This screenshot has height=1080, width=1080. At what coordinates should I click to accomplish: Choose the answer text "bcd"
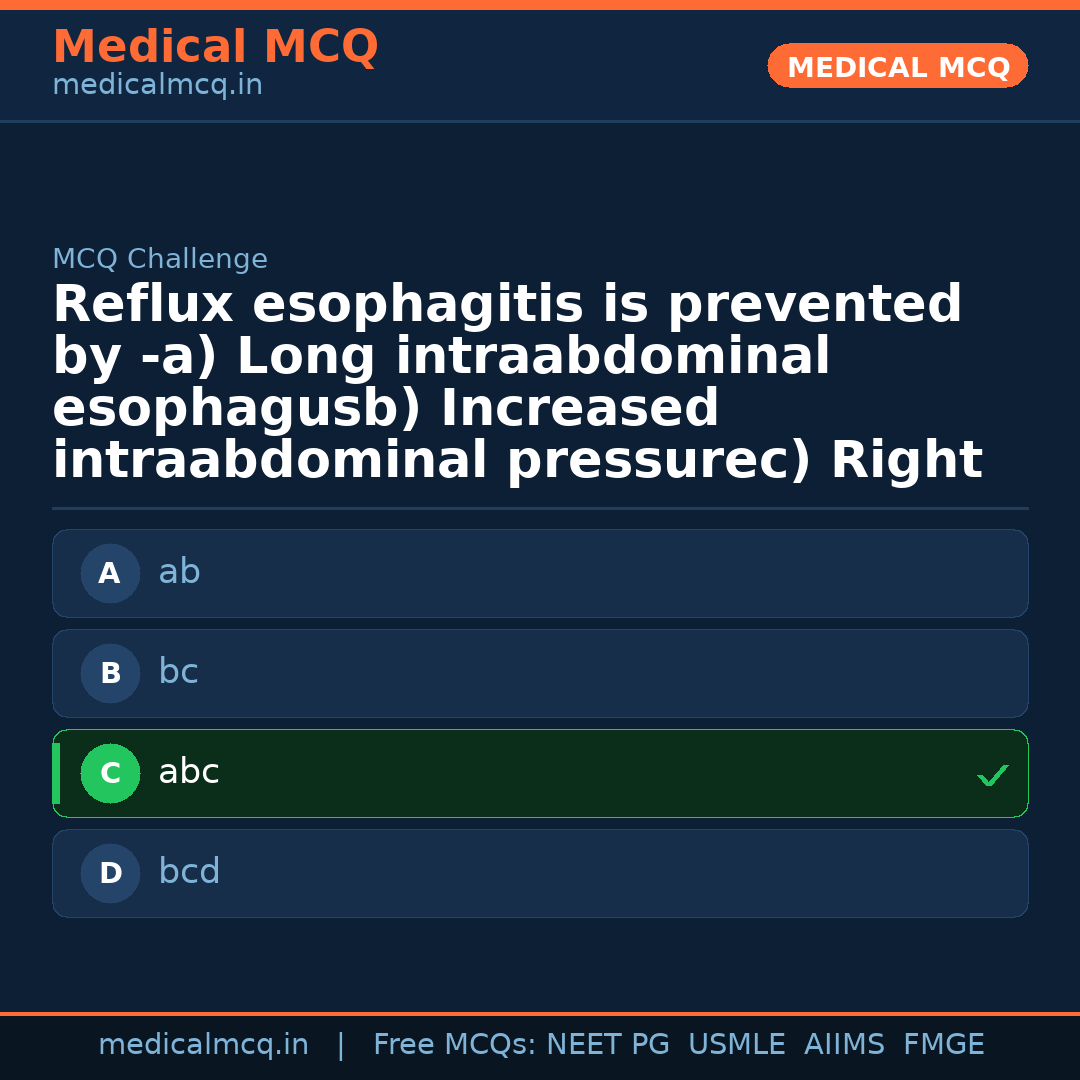click(x=189, y=872)
